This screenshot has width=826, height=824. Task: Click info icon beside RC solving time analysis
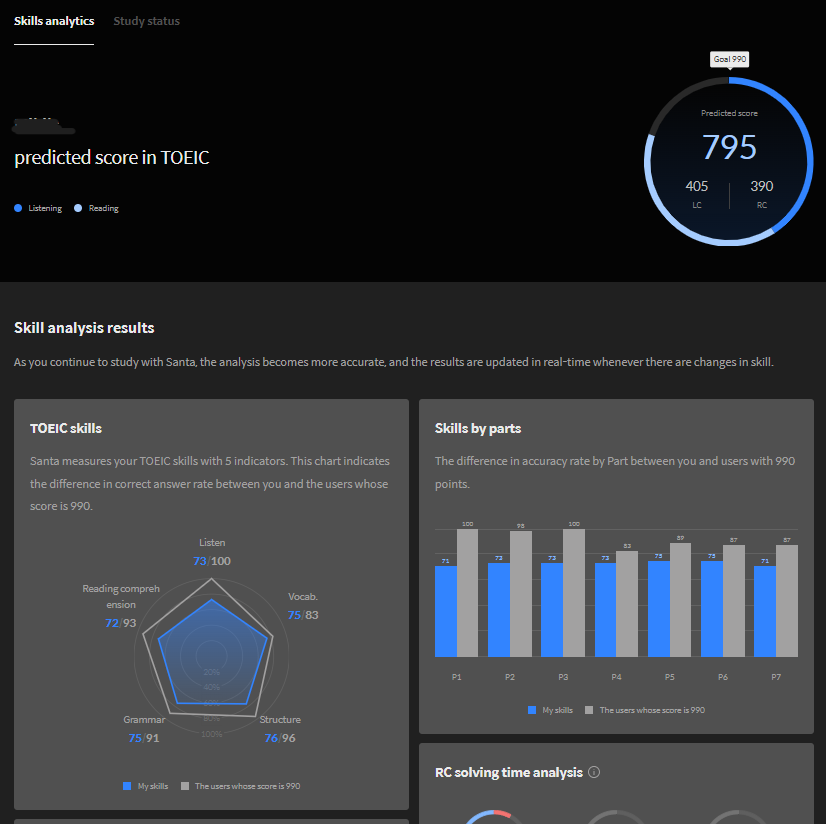pos(594,772)
